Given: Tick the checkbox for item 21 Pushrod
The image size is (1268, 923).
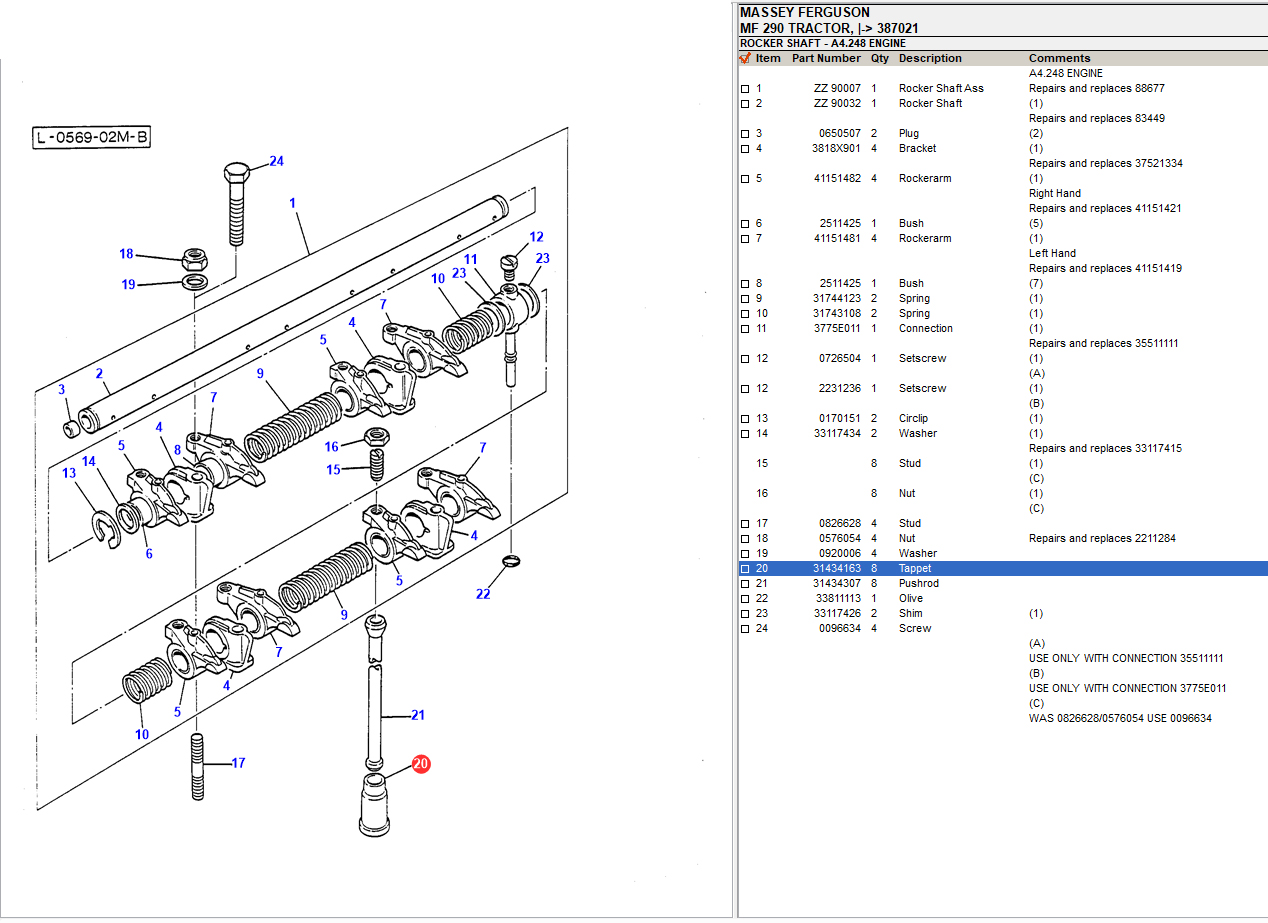Looking at the screenshot, I should [x=745, y=584].
